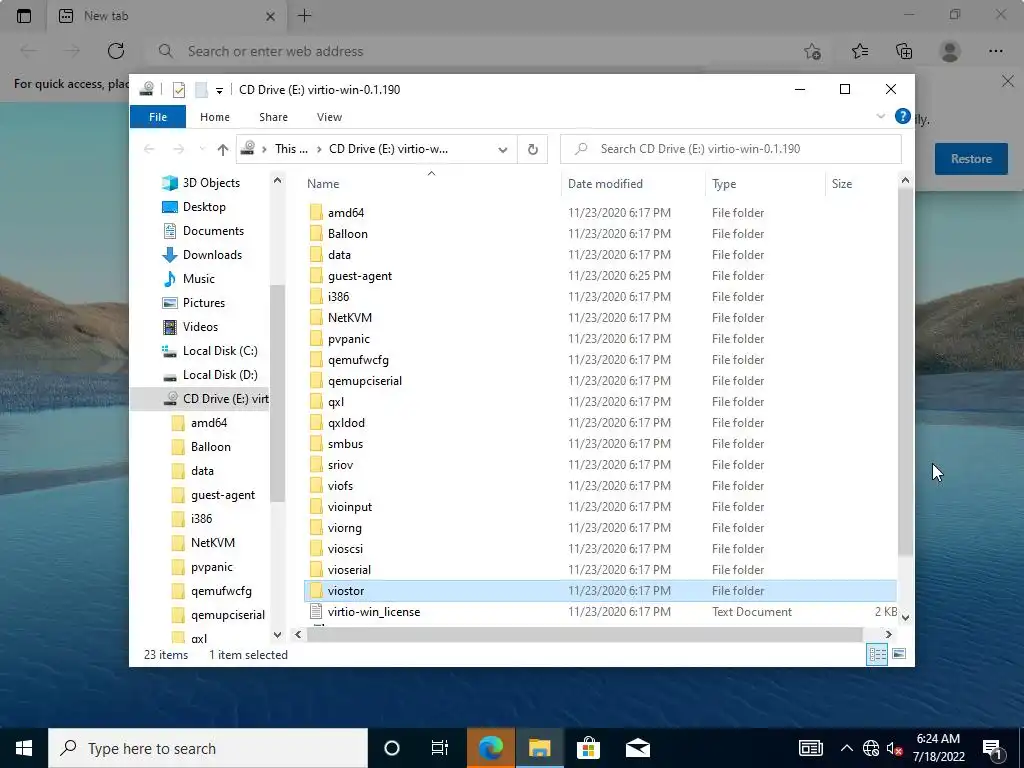
Task: Select 3D Objects in the navigation pane
Action: pos(210,183)
